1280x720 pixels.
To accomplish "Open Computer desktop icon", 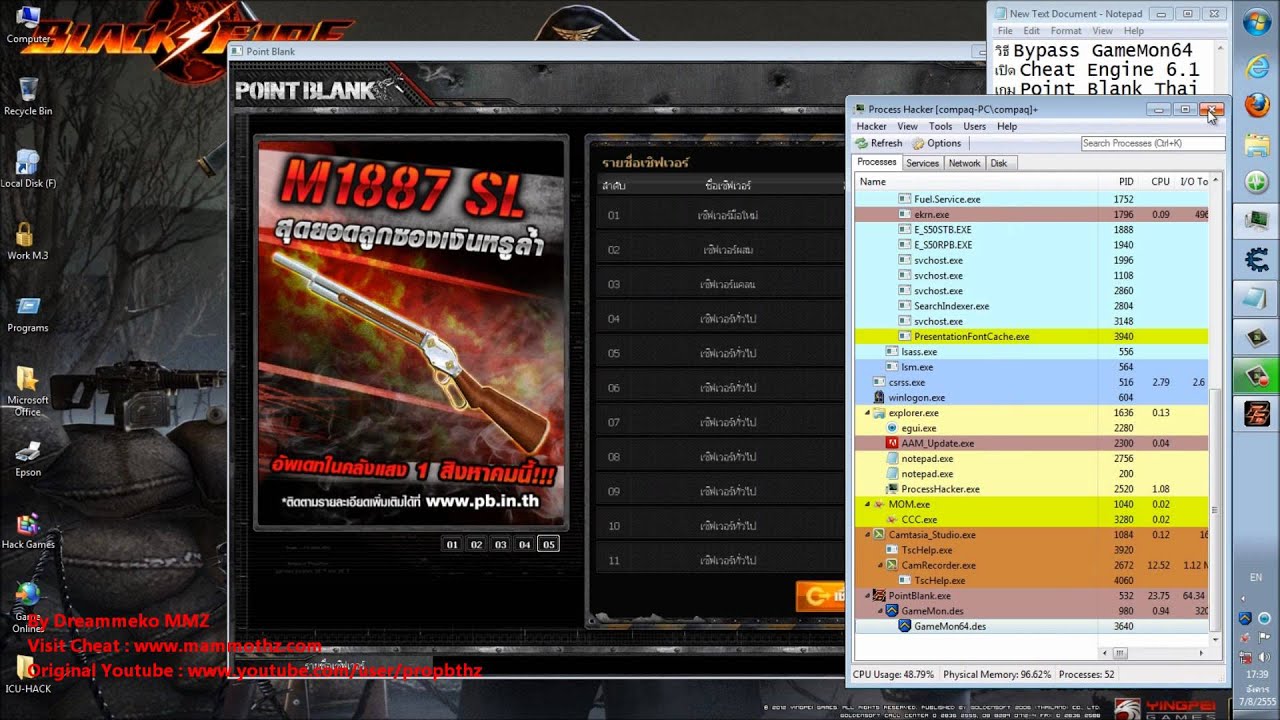I will tap(28, 22).
